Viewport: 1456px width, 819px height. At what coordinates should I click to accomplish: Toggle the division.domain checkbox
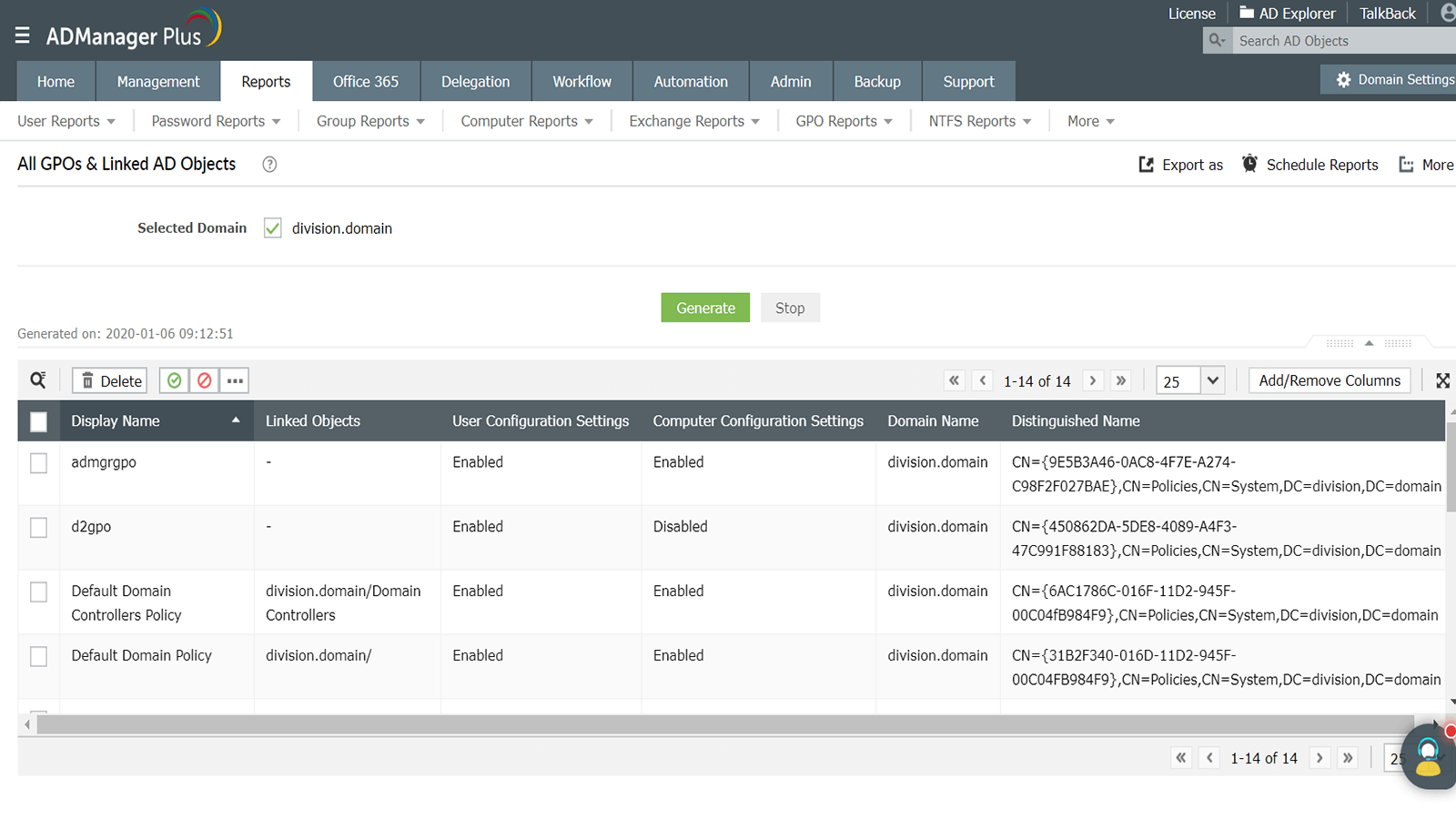click(273, 228)
